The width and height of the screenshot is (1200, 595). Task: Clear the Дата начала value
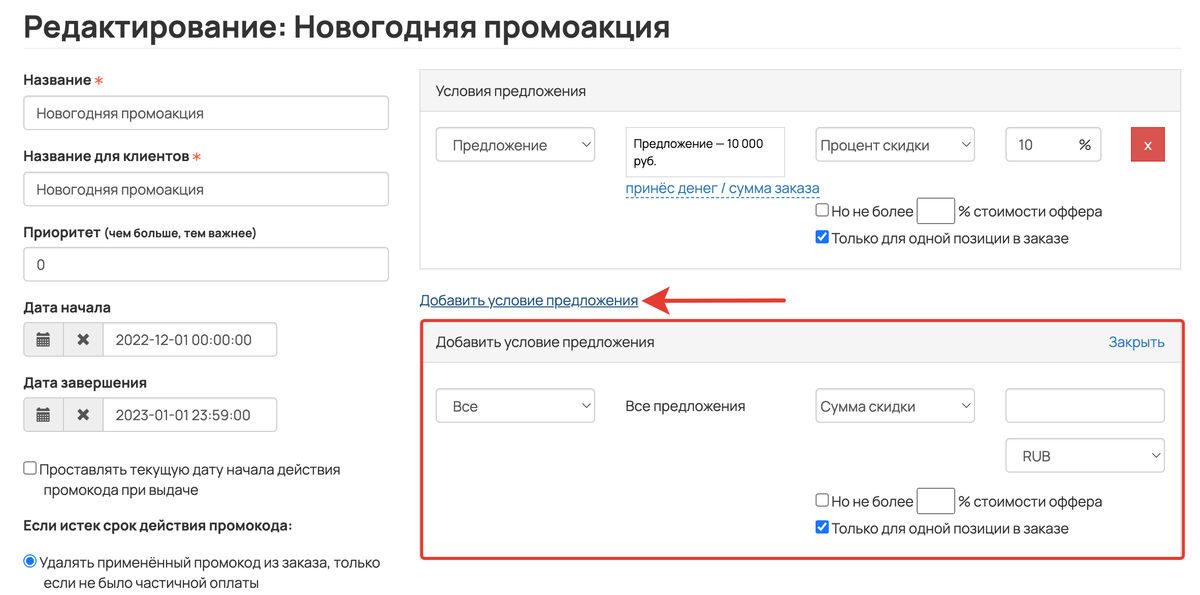click(x=83, y=340)
